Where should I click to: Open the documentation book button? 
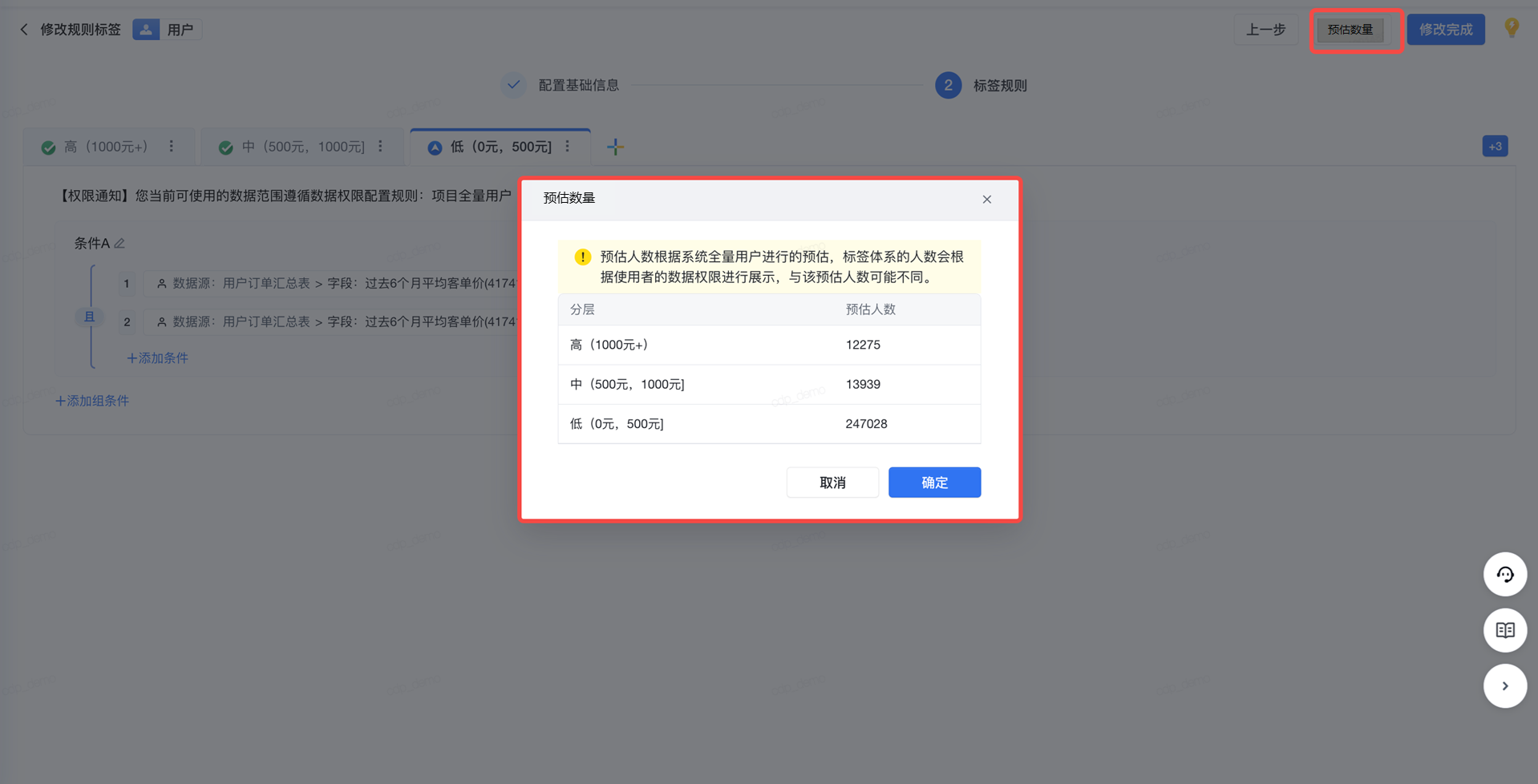(x=1505, y=630)
